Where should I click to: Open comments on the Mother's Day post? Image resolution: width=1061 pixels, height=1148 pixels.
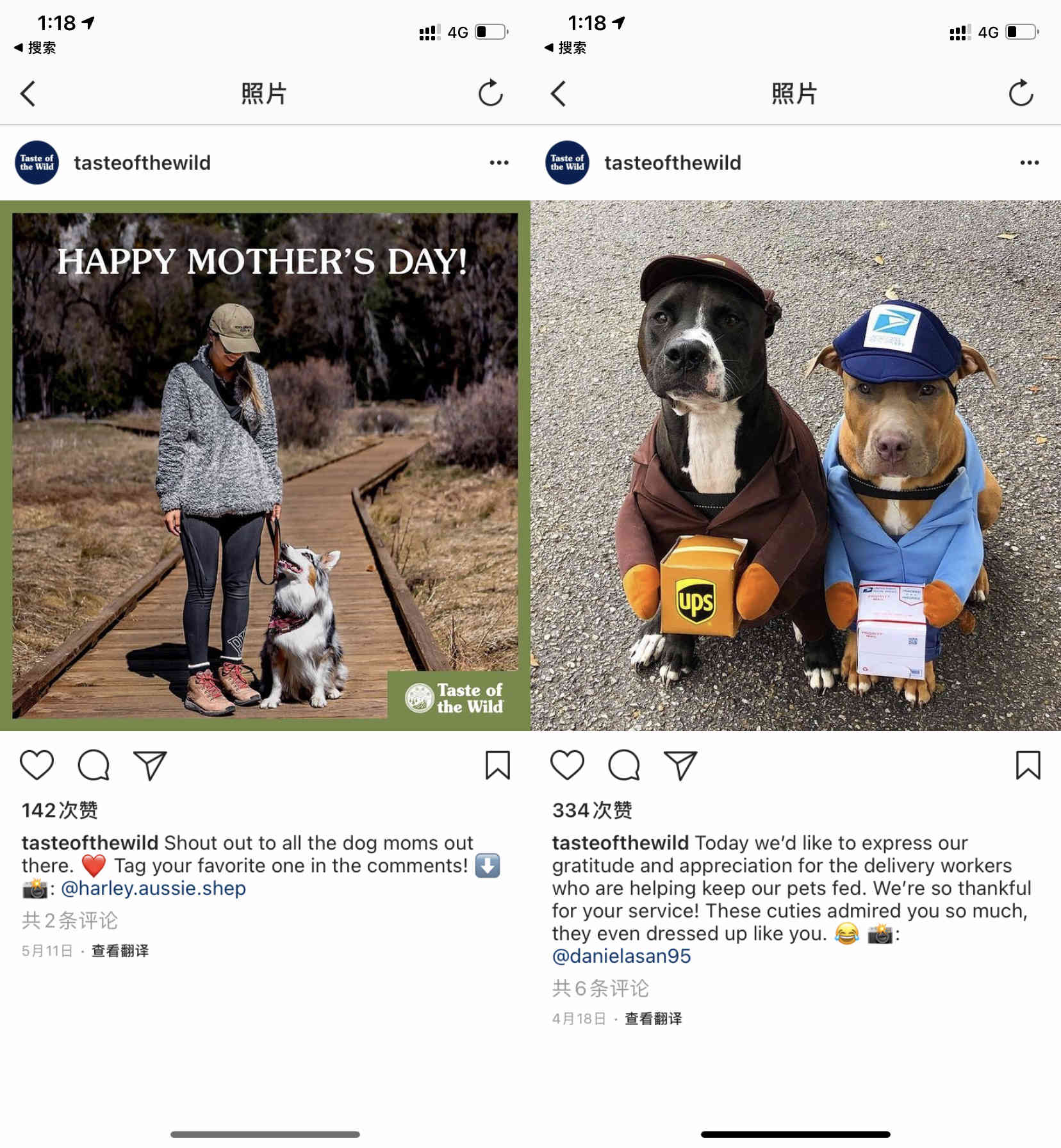94,765
